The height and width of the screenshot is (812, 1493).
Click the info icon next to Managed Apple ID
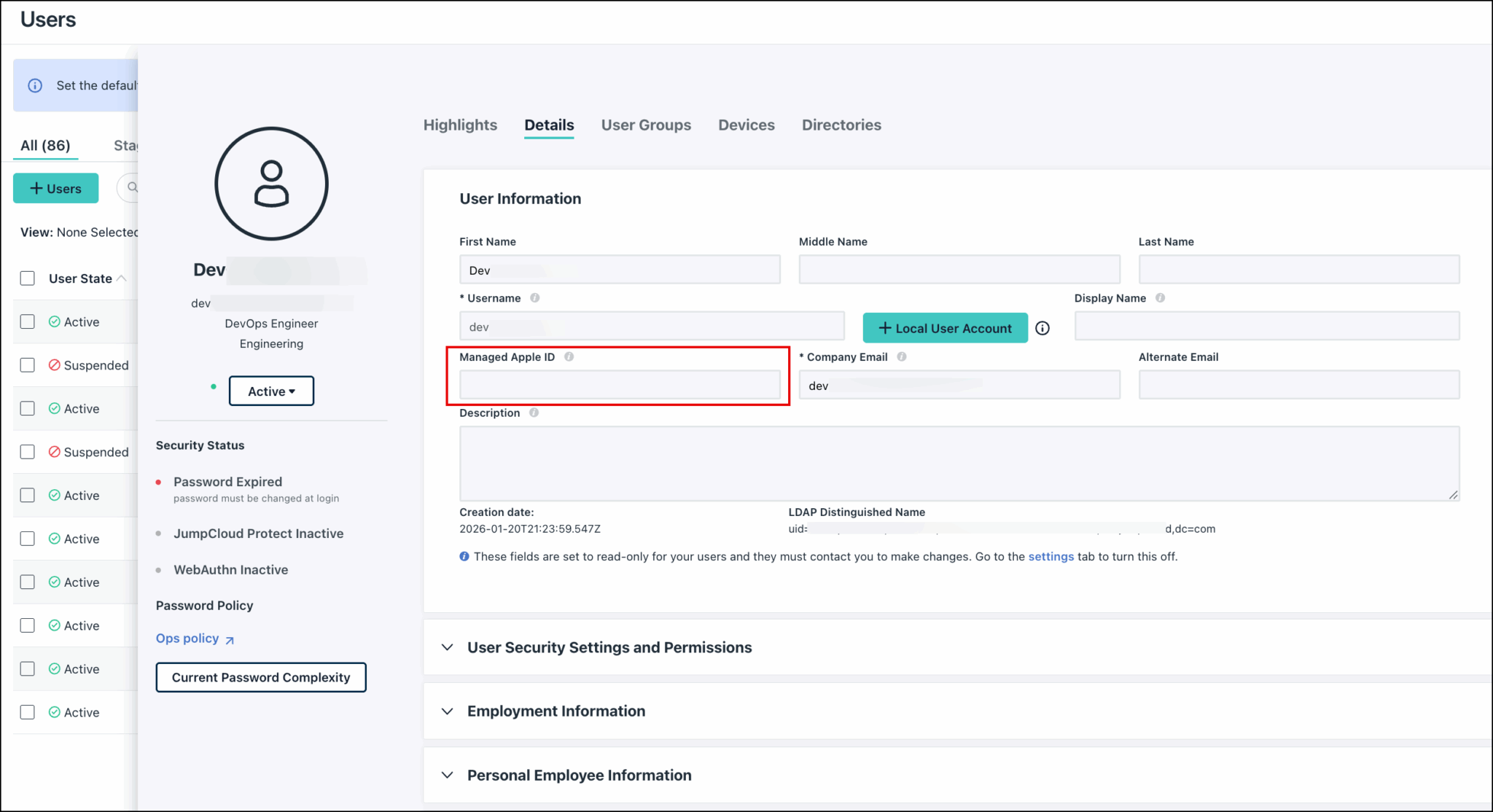(569, 357)
